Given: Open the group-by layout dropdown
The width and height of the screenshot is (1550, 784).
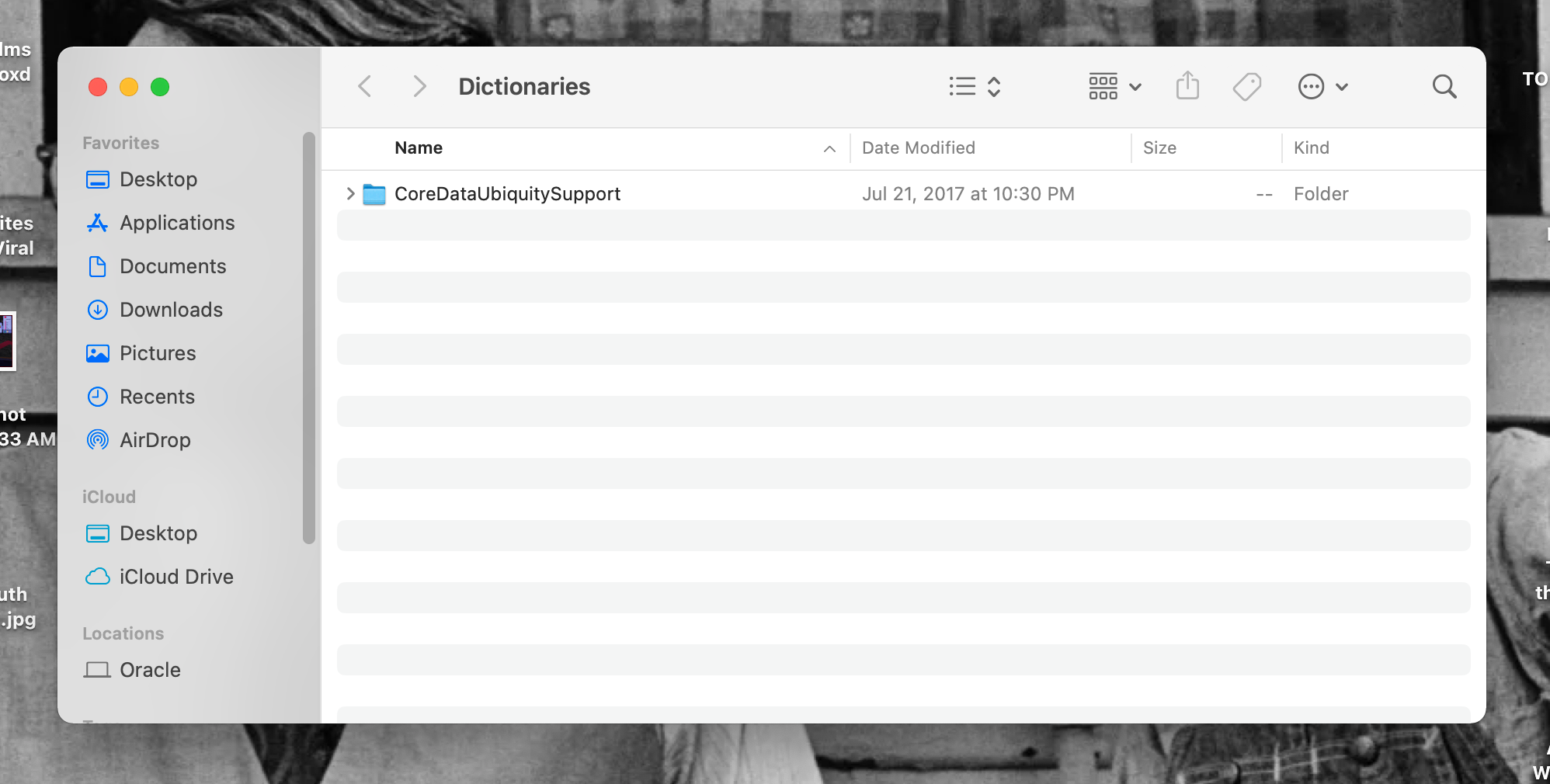Looking at the screenshot, I should click(x=1114, y=86).
